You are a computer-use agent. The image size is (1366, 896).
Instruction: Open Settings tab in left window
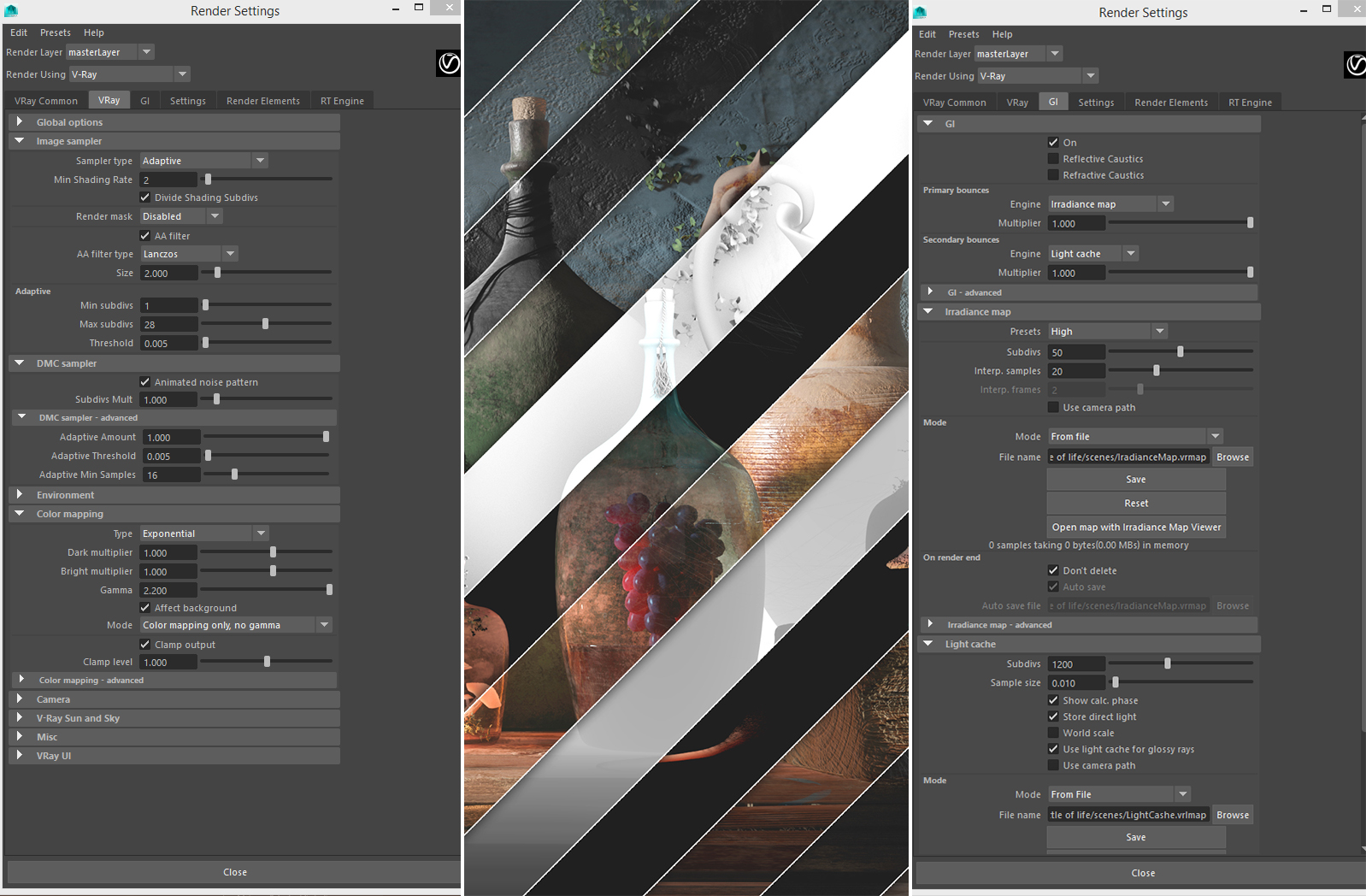coord(188,101)
